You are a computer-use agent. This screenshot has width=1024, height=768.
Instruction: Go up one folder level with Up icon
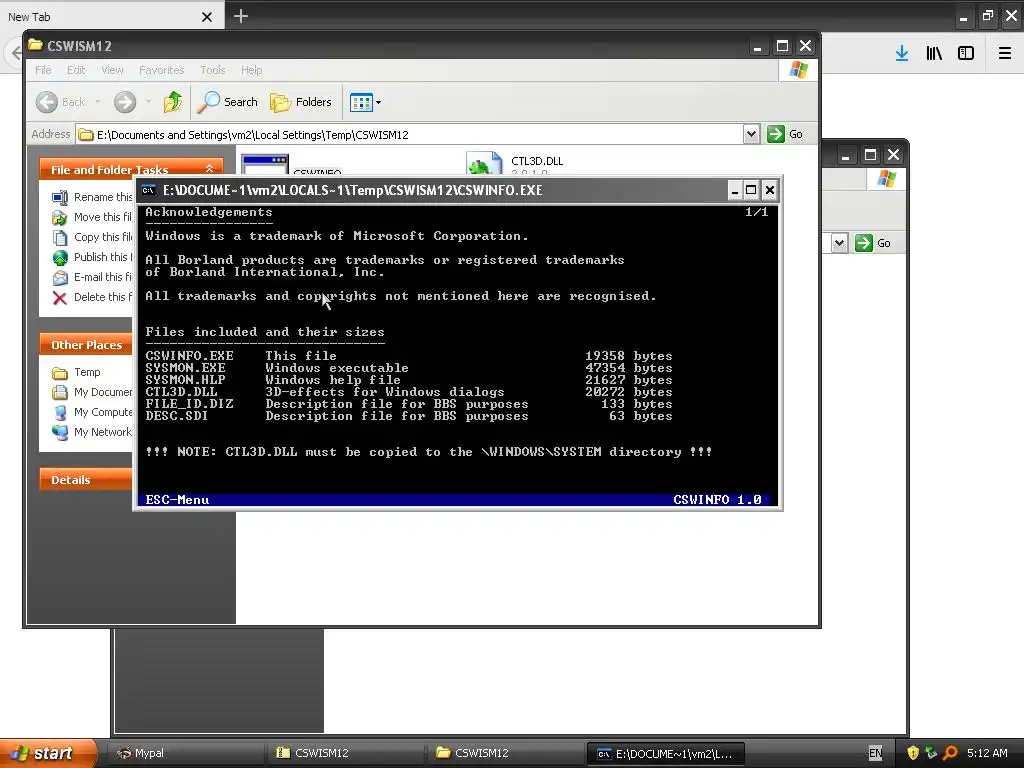[172, 102]
